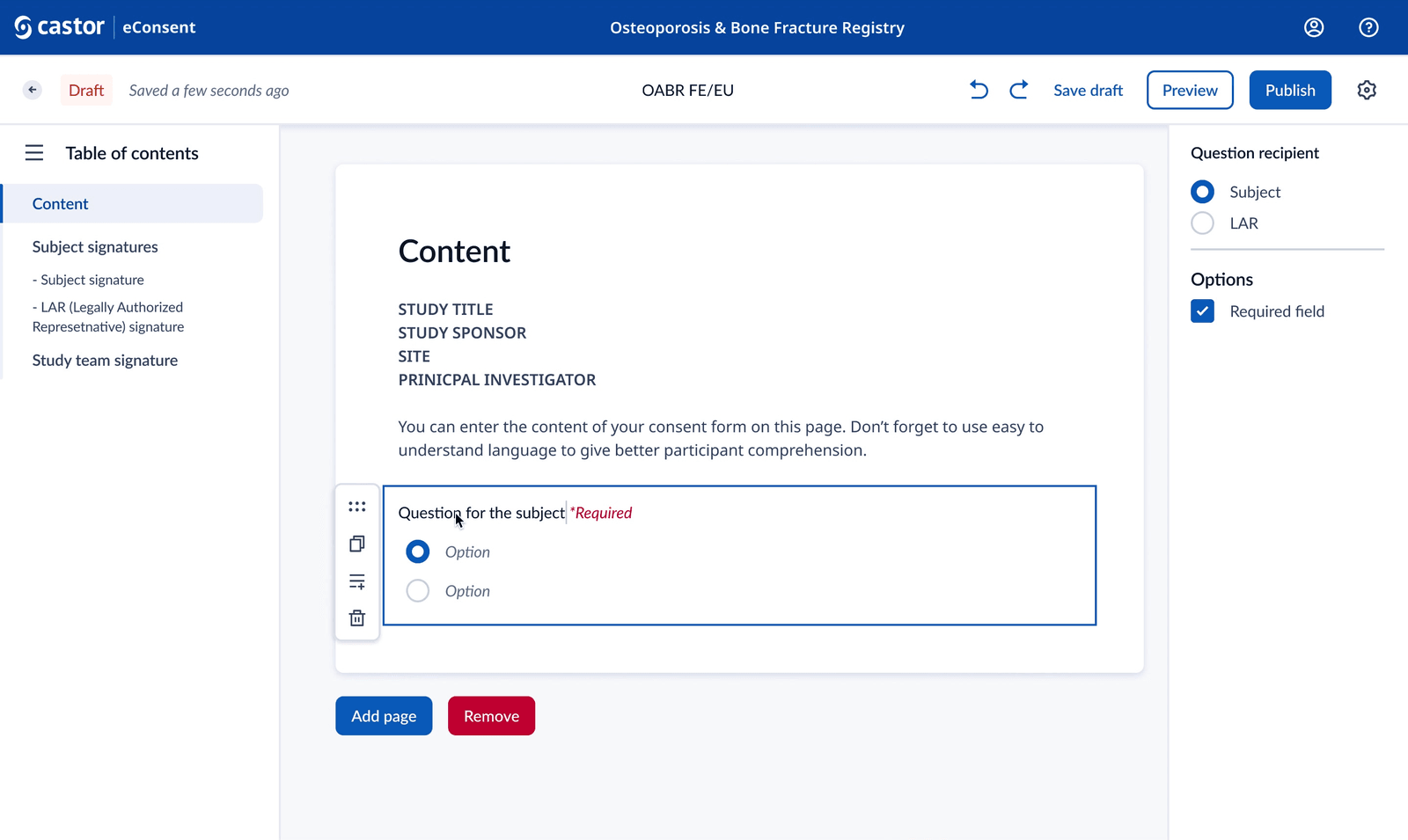Click the eConsent product label
Screen dimensions: 1408x840
tap(159, 27)
